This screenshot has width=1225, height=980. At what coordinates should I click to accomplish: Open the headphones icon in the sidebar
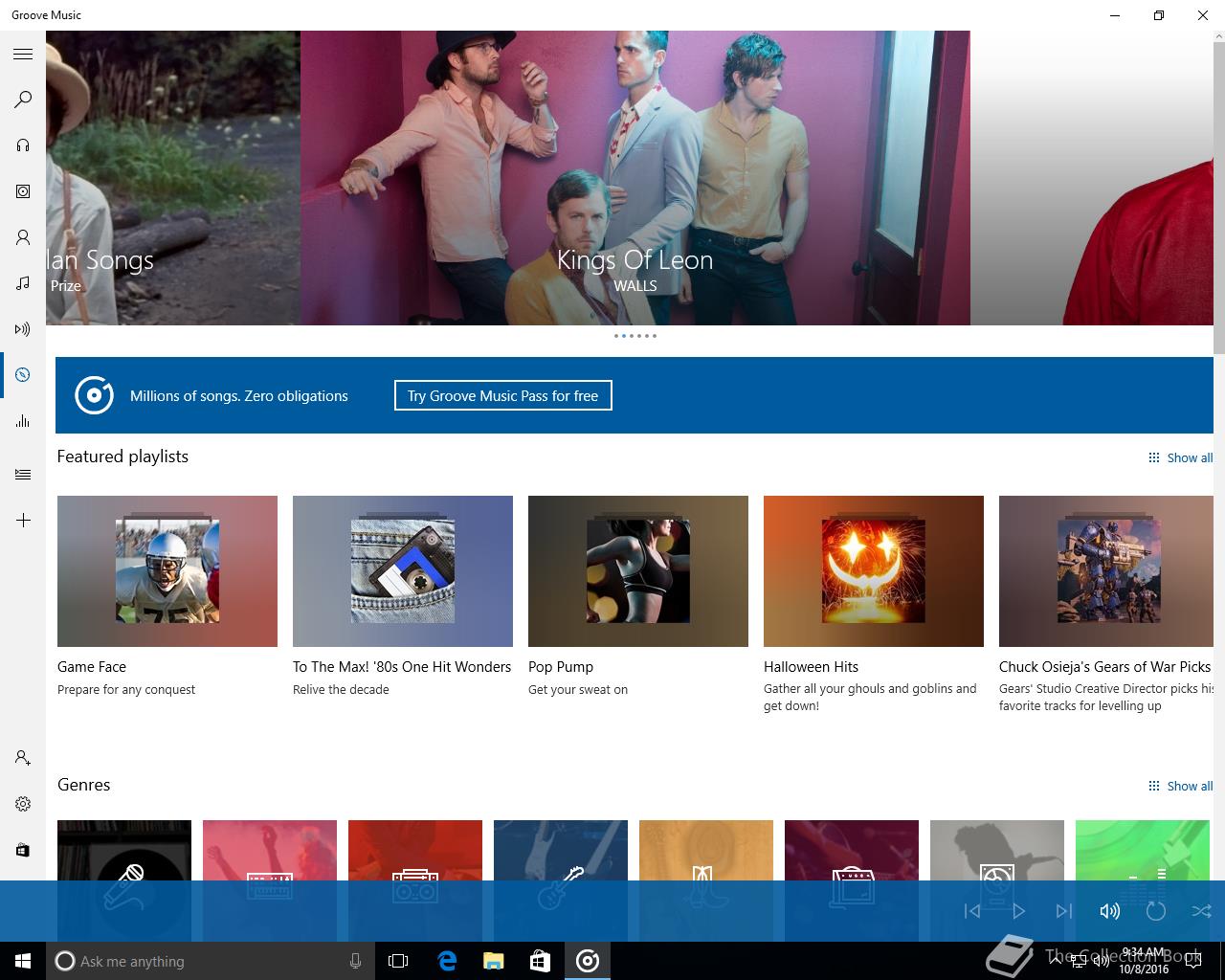(x=23, y=145)
